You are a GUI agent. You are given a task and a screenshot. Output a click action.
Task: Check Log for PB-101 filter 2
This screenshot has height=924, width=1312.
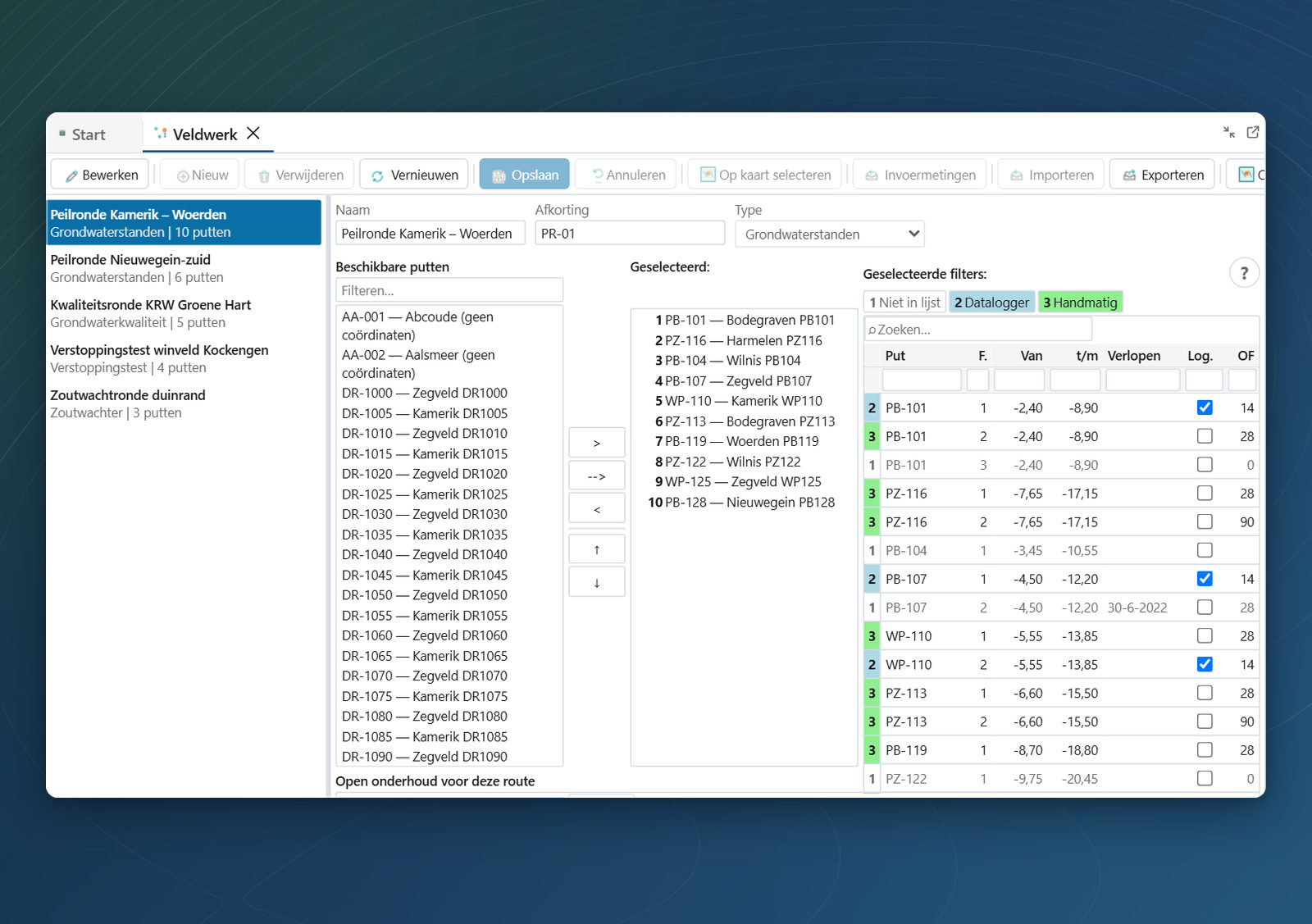coord(1205,436)
